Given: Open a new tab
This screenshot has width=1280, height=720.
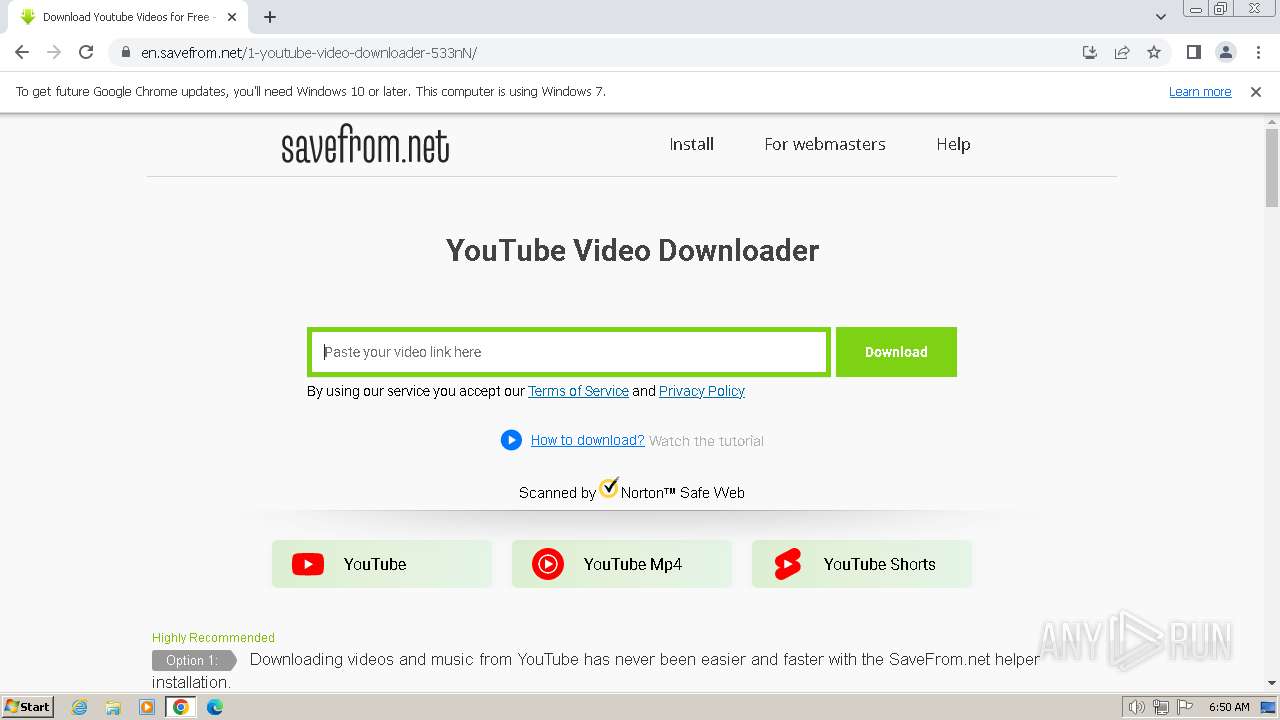Looking at the screenshot, I should pos(270,17).
